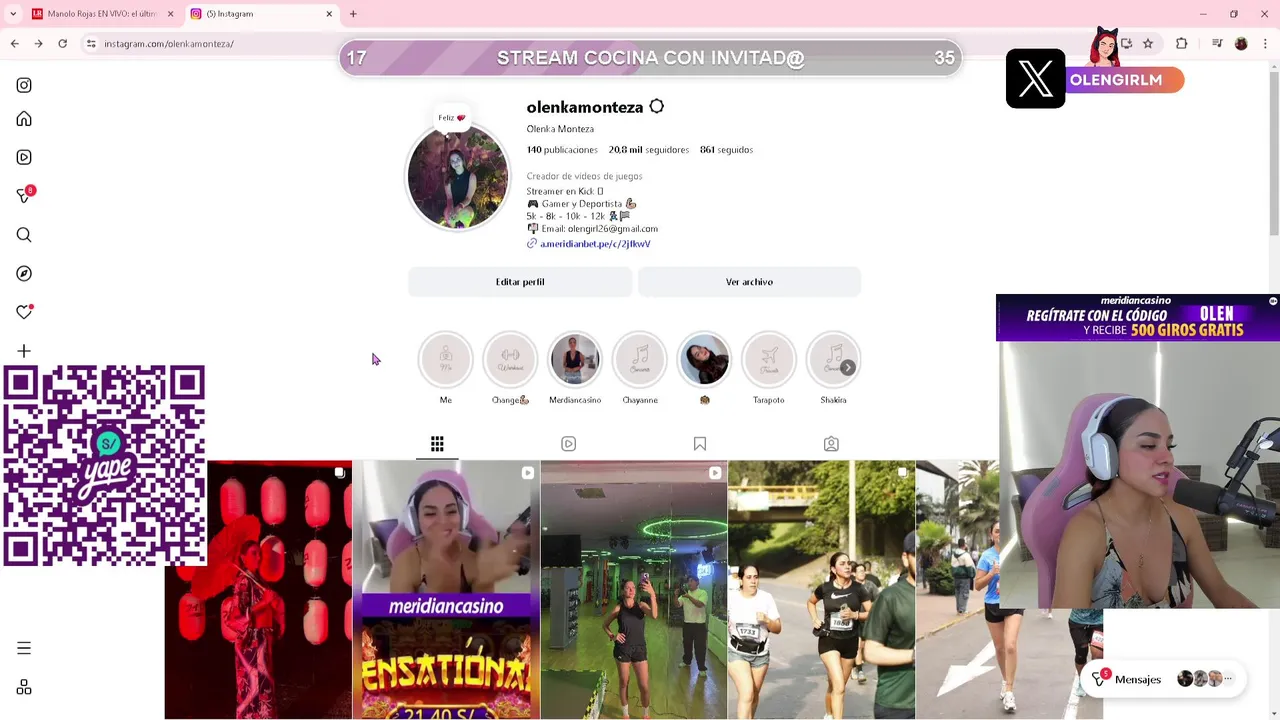Close the Instagram browser tab

click(x=329, y=14)
